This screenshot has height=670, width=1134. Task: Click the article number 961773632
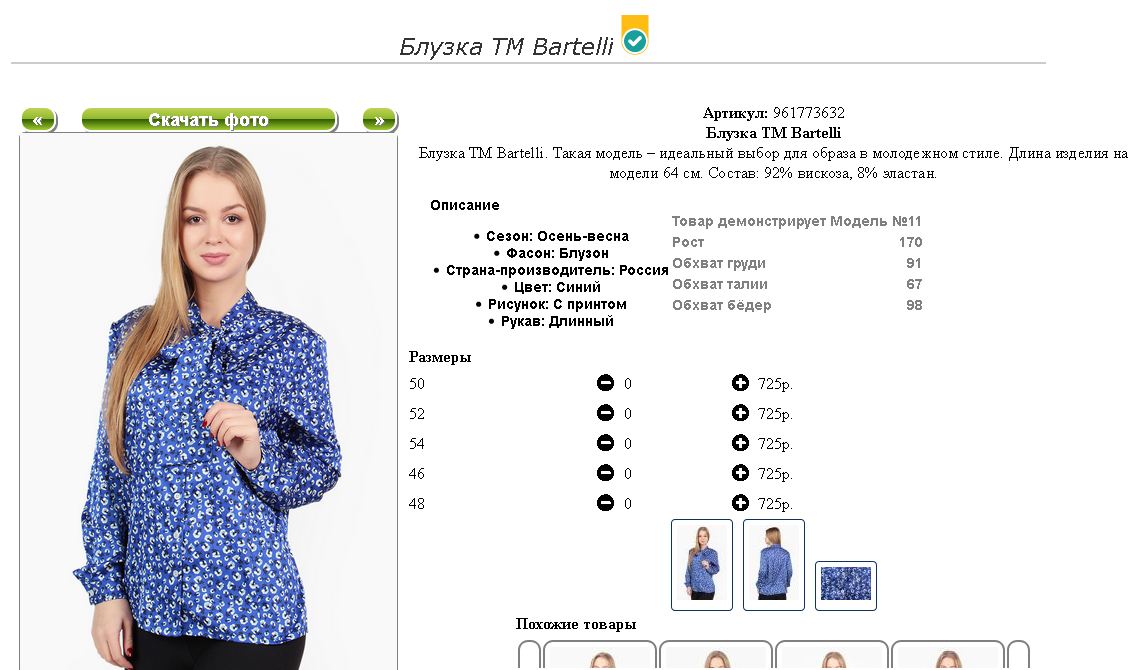click(809, 113)
